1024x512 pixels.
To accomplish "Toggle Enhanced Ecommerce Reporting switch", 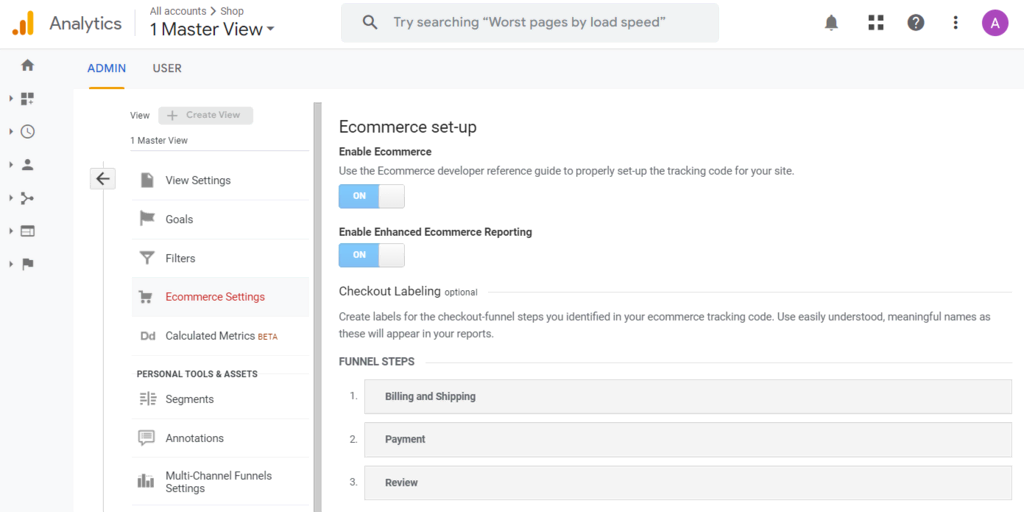I will [x=371, y=255].
